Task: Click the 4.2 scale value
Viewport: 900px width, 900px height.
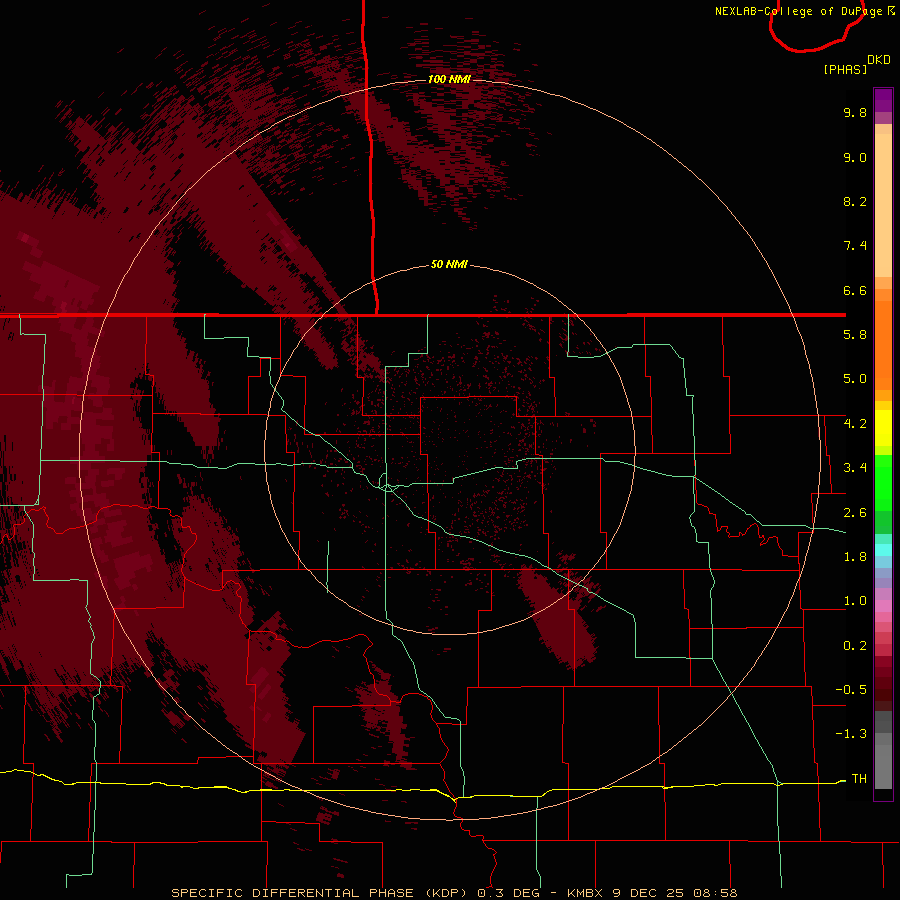Action: pyautogui.click(x=855, y=424)
